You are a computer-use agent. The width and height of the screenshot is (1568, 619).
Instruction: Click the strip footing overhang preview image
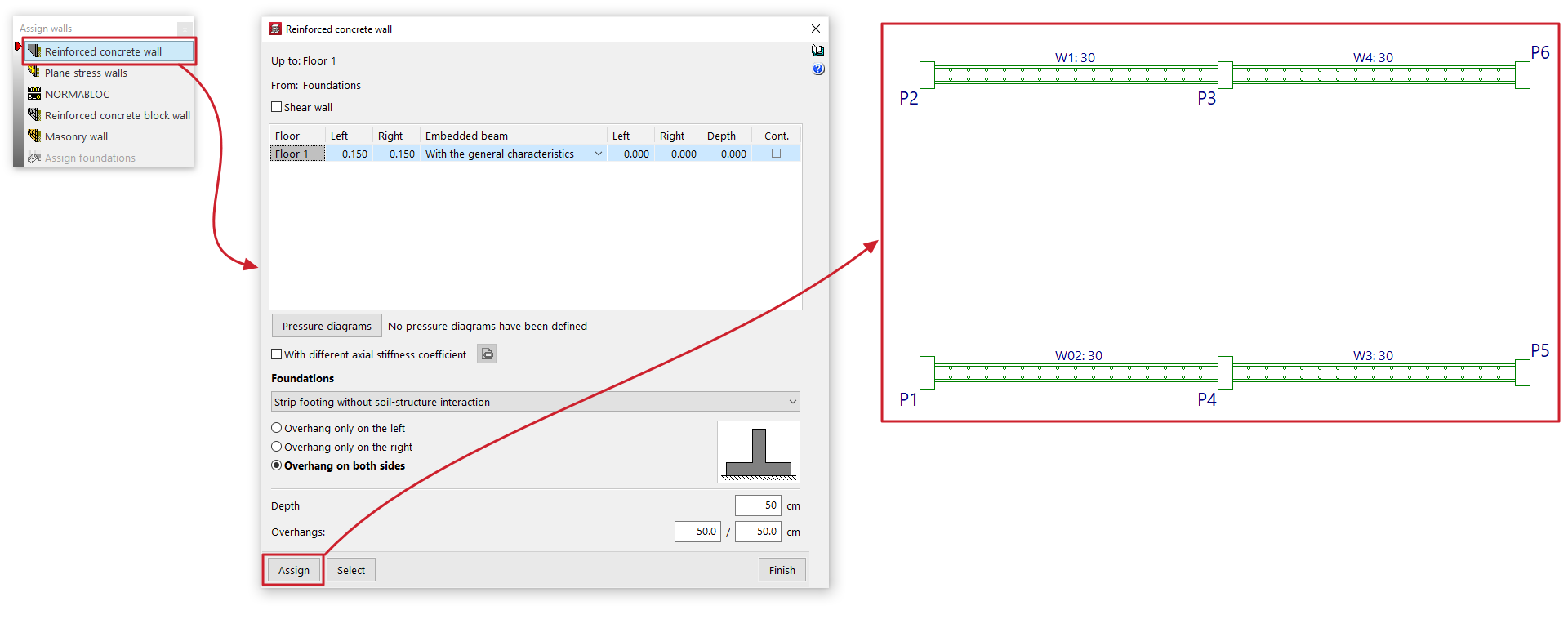[759, 452]
